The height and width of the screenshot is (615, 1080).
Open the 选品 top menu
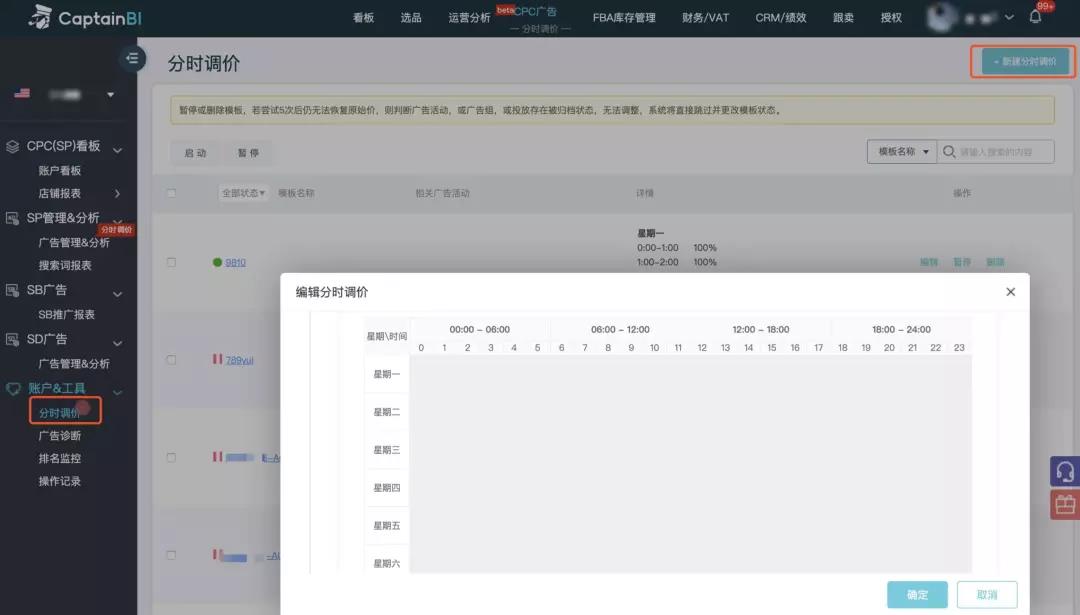click(x=411, y=18)
